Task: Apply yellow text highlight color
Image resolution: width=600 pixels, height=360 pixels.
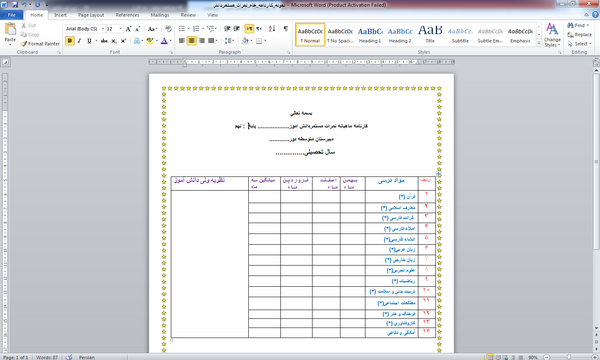Action: point(150,41)
